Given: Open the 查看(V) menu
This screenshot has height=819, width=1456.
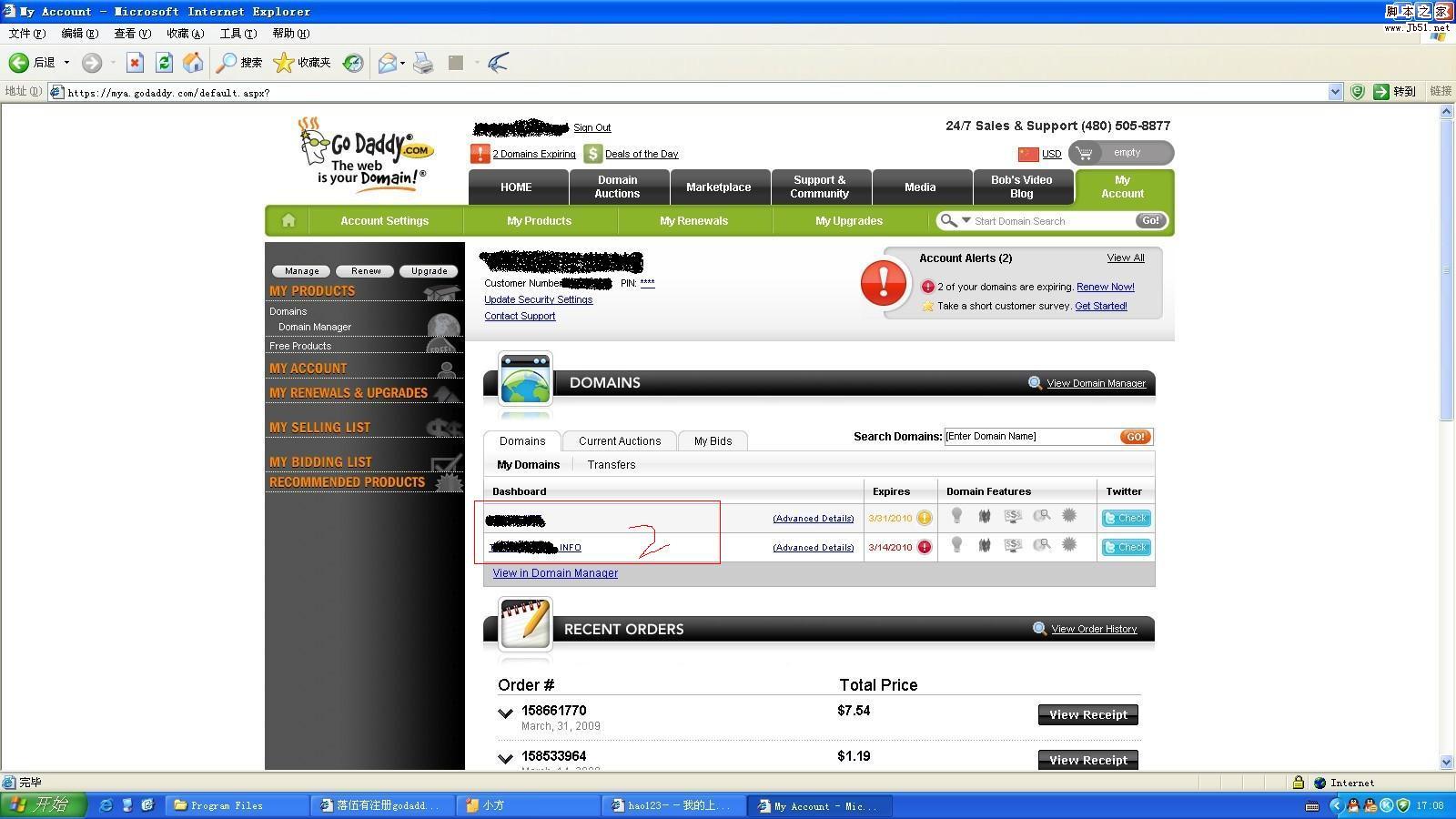Looking at the screenshot, I should pyautogui.click(x=132, y=33).
